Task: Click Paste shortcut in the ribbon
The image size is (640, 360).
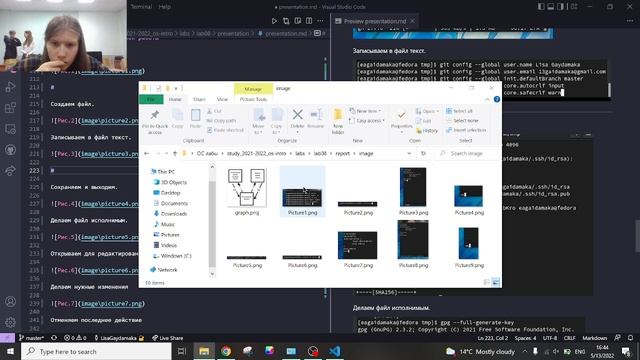Action: (x=225, y=130)
